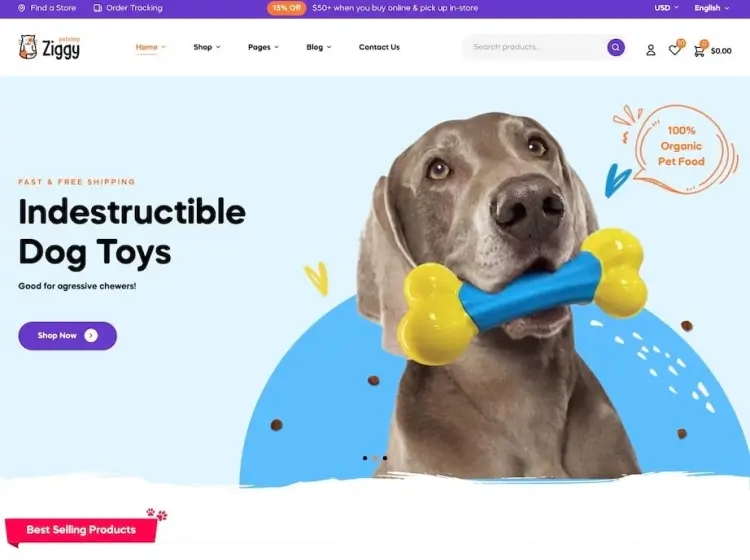Click the Find a Store pin icon
This screenshot has height=560, width=750.
pos(22,8)
